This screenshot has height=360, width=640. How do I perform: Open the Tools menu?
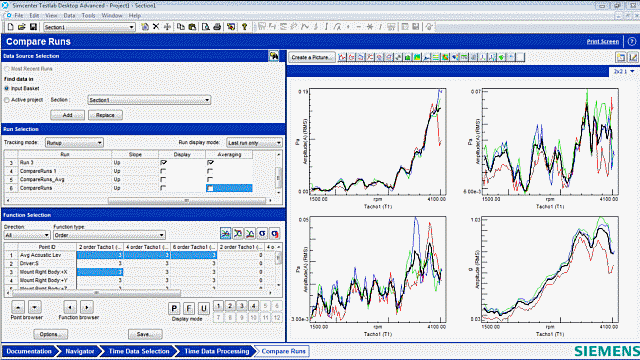click(x=88, y=16)
